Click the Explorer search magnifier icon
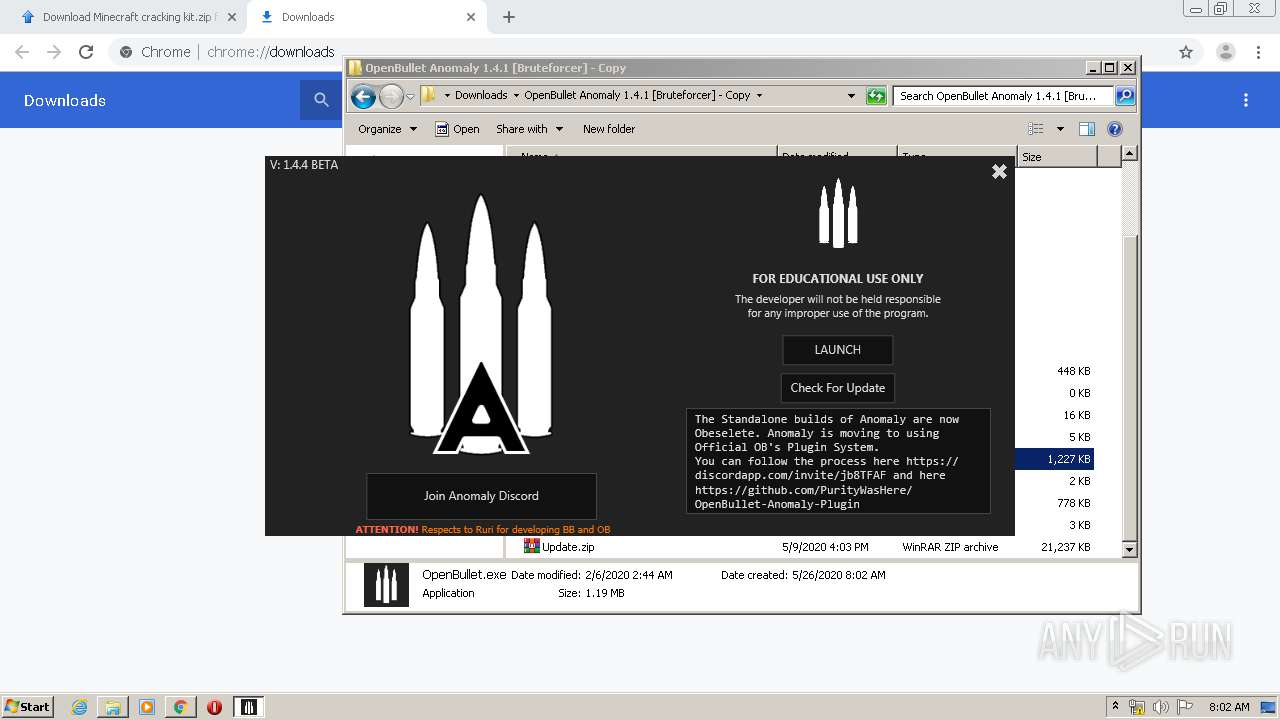This screenshot has height=720, width=1280. pos(1125,96)
